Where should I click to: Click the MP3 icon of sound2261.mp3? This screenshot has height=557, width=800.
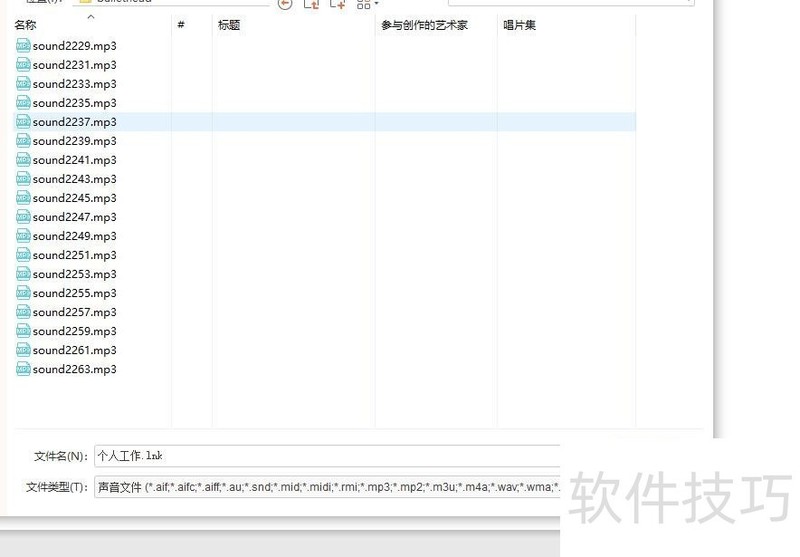click(x=23, y=350)
